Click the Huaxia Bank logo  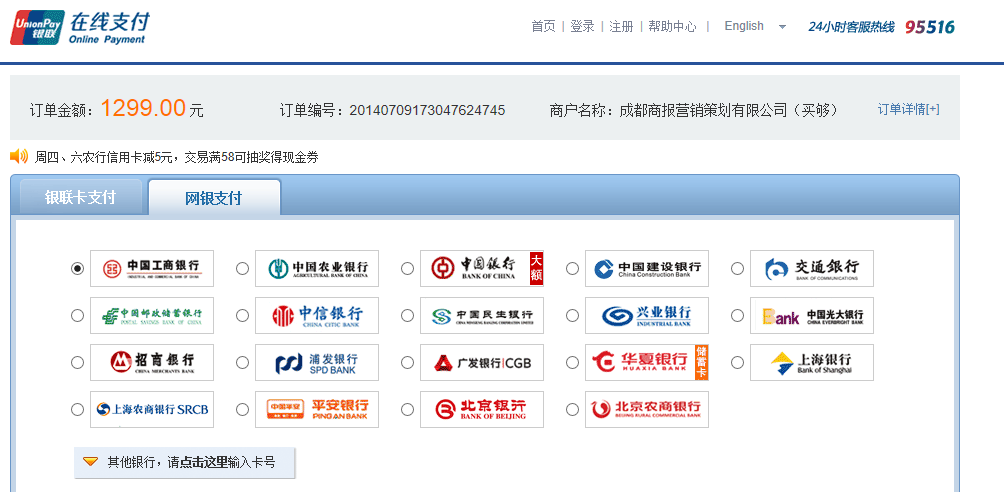point(647,363)
